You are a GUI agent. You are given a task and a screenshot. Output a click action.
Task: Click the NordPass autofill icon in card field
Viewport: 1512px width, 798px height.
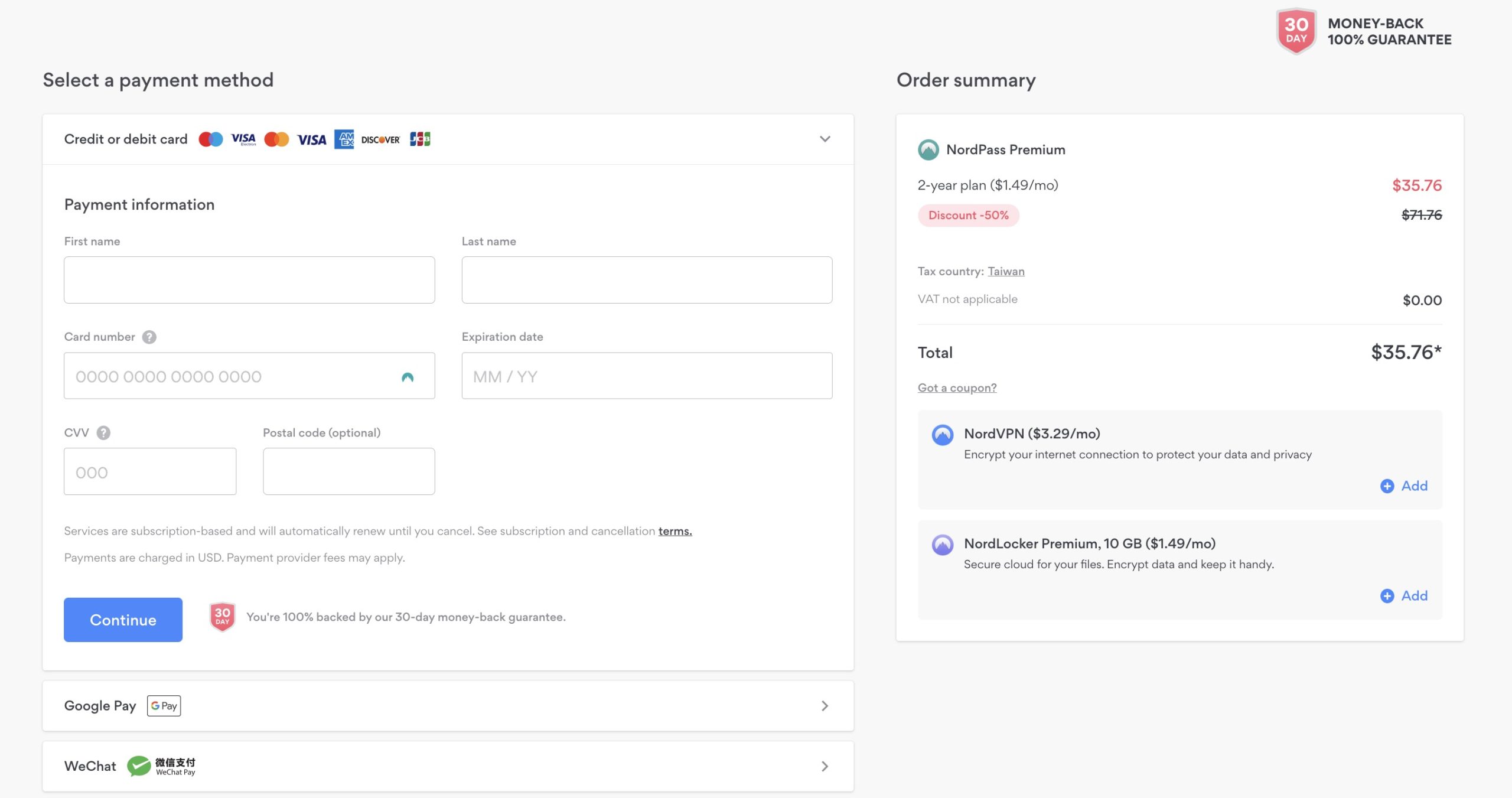click(408, 377)
